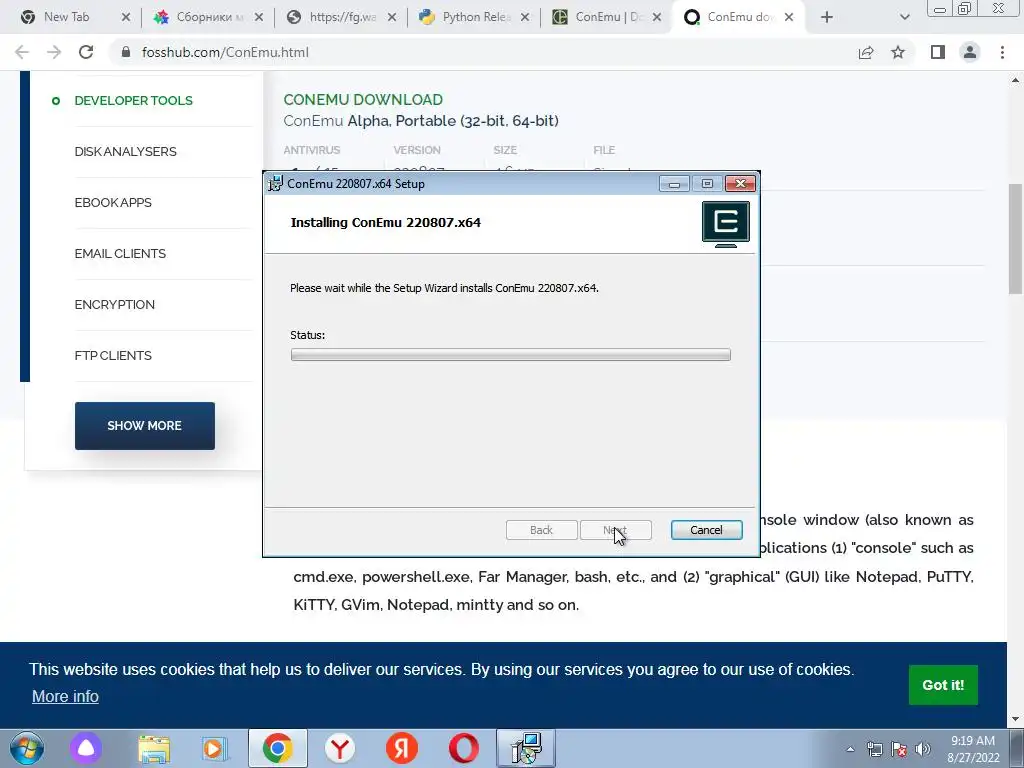
Task: Open the red Yandex Я taskbar icon
Action: pyautogui.click(x=402, y=748)
